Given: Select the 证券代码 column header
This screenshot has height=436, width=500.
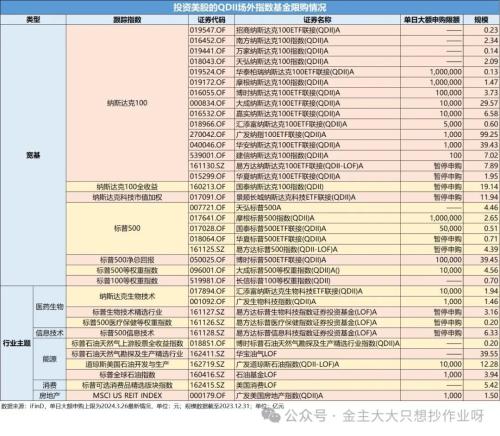Looking at the screenshot, I should 211,20.
